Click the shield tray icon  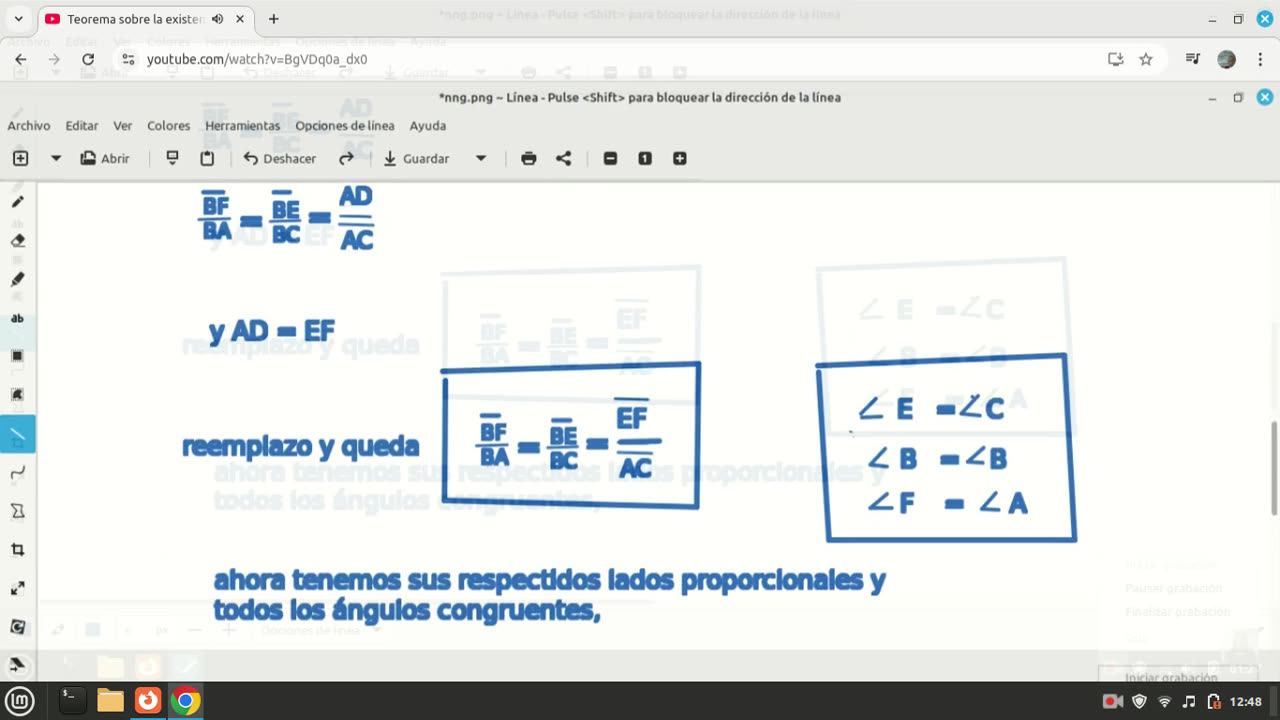1139,701
